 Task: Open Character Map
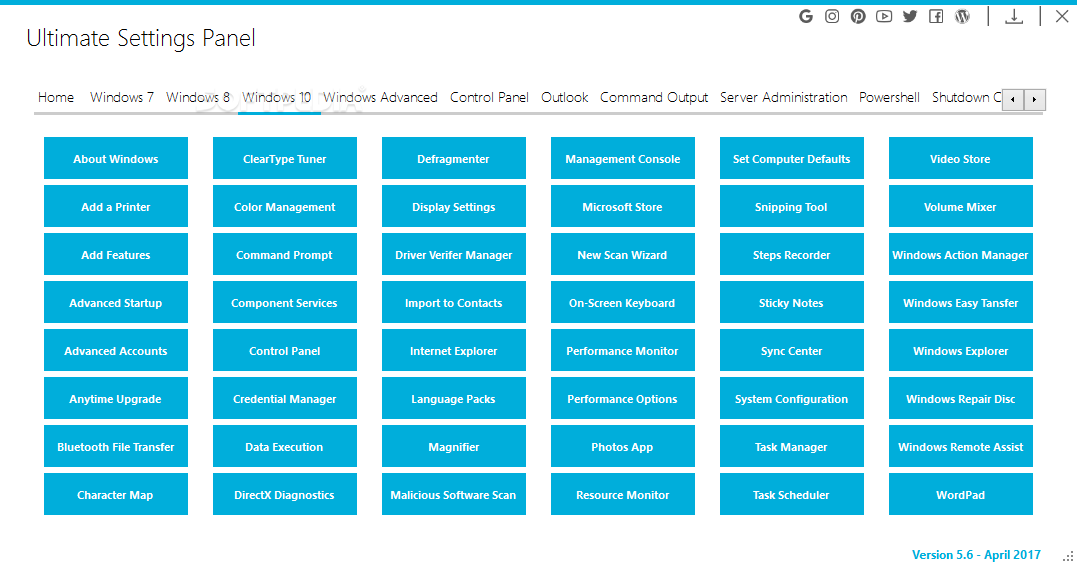pyautogui.click(x=116, y=495)
